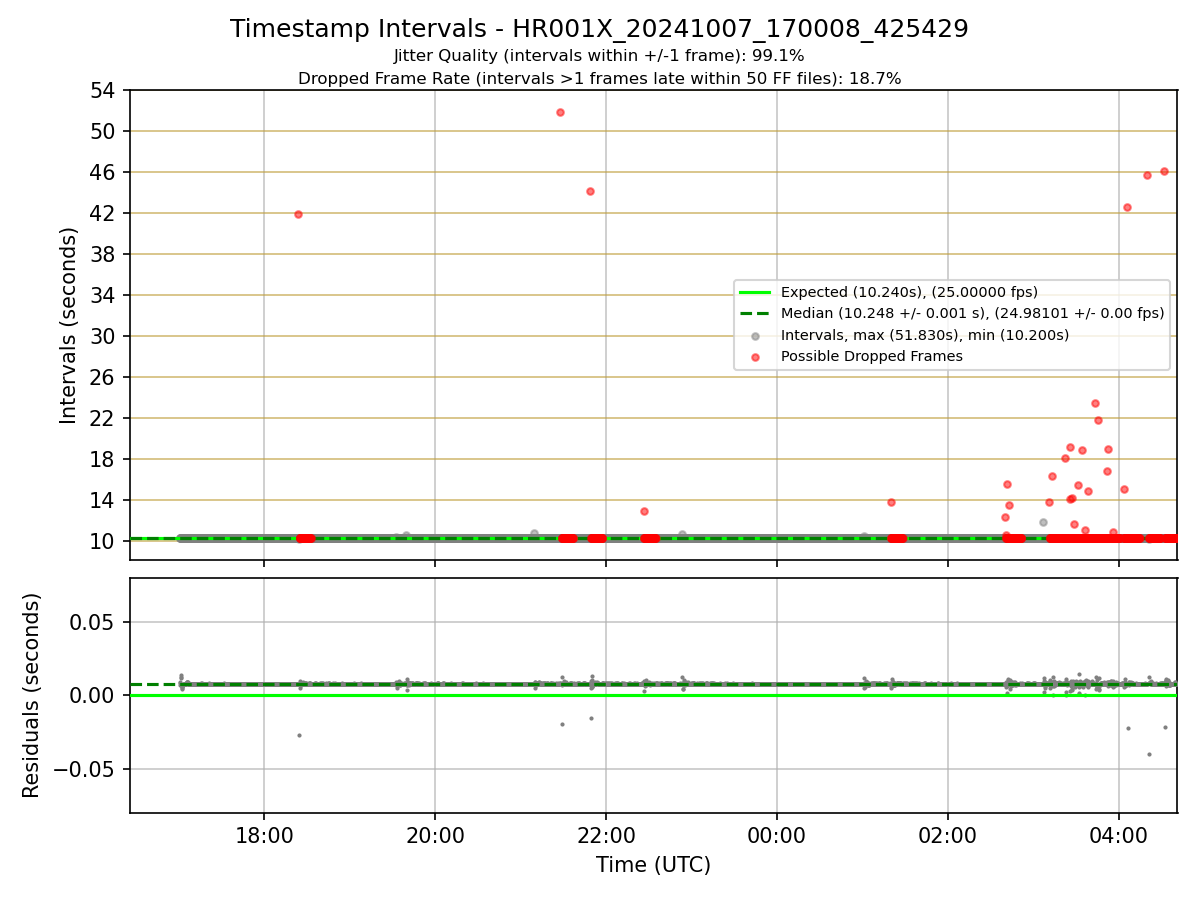Click the highest red point near 52 seconds
1200x900 pixels.
tap(560, 112)
